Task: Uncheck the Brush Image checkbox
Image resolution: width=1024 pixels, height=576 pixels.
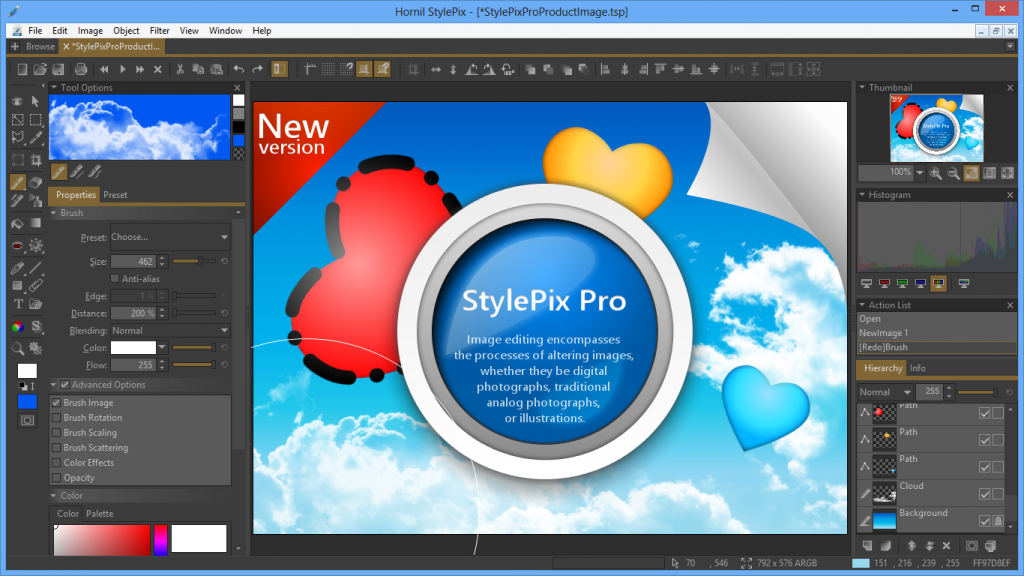Action: click(57, 403)
